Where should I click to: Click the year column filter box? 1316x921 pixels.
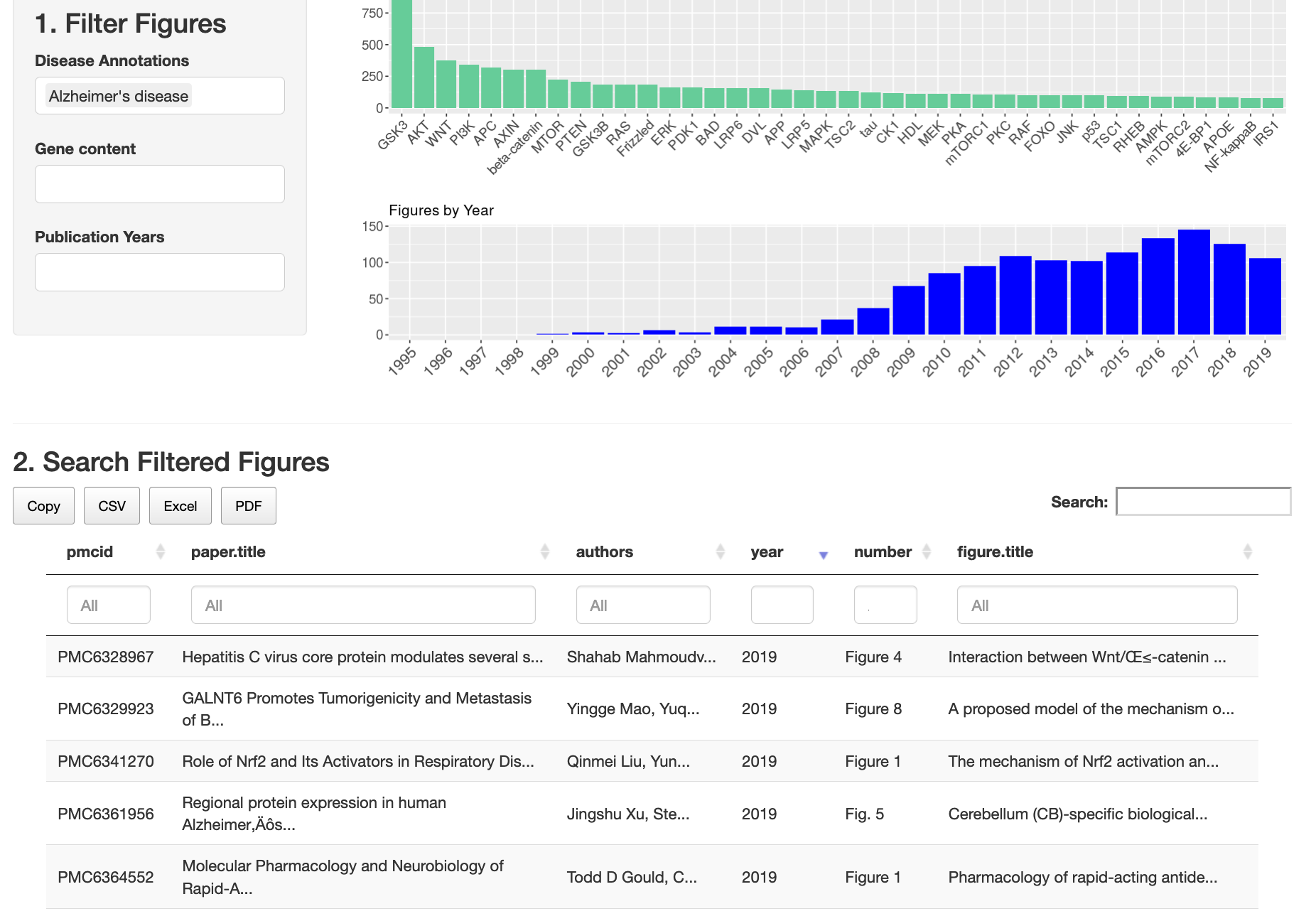[x=782, y=605]
